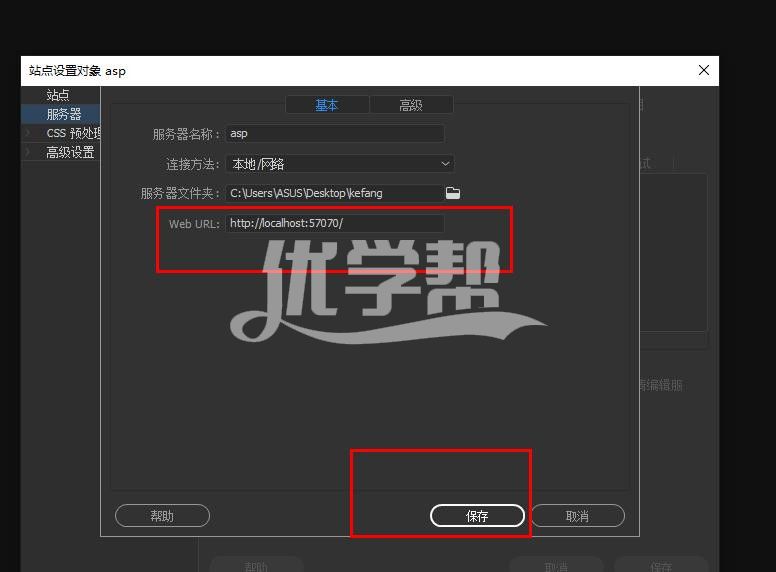The width and height of the screenshot is (776, 572).
Task: Click dimmed 保存 button at window bottom edge
Action: [x=661, y=566]
